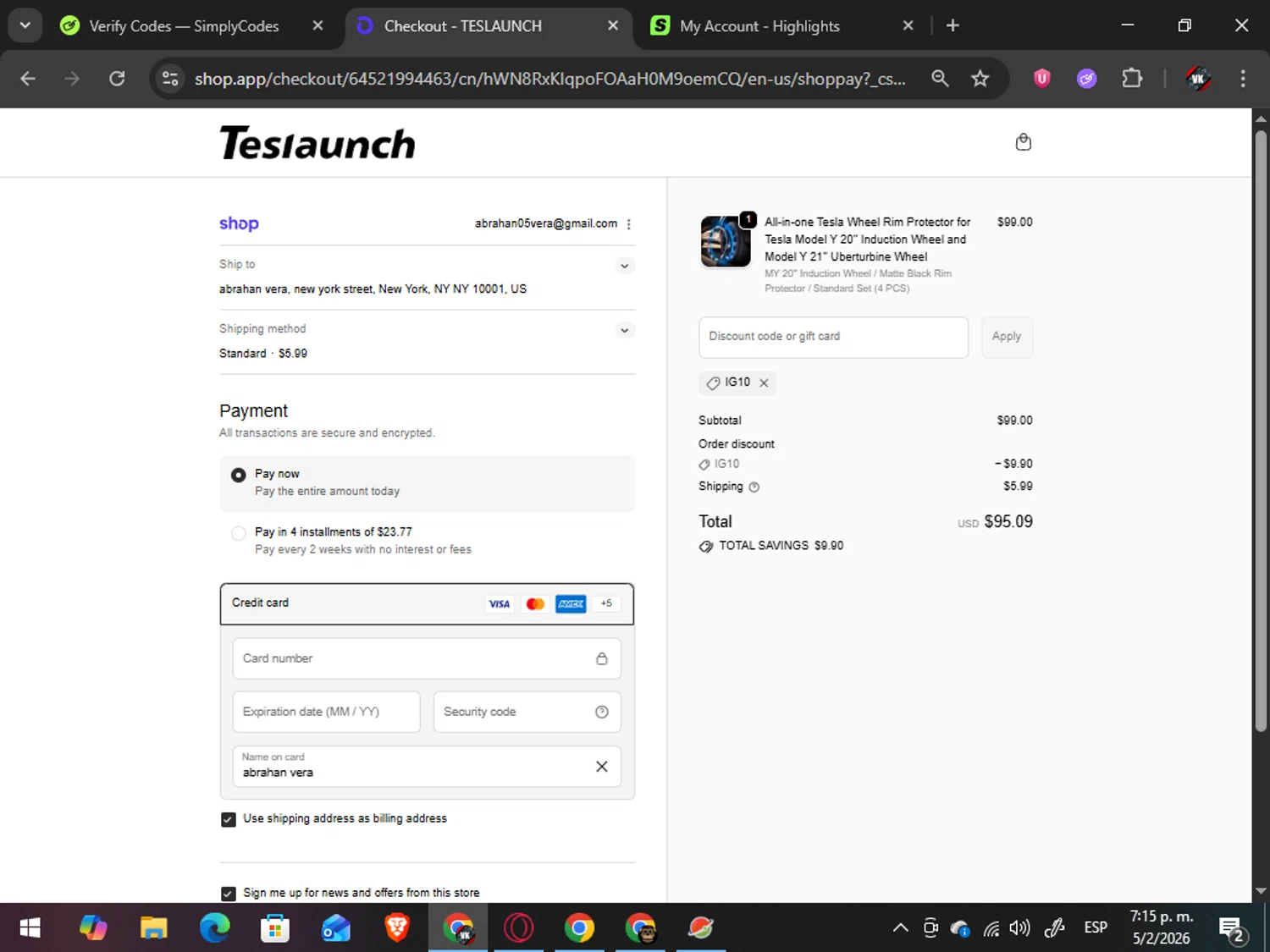Open the Extensions puzzle icon
The width and height of the screenshot is (1270, 952).
pyautogui.click(x=1132, y=79)
